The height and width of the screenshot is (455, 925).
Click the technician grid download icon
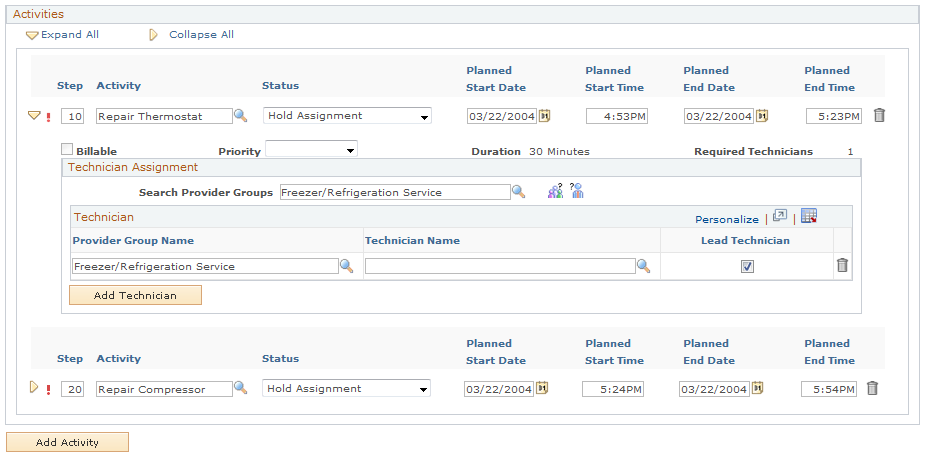809,216
